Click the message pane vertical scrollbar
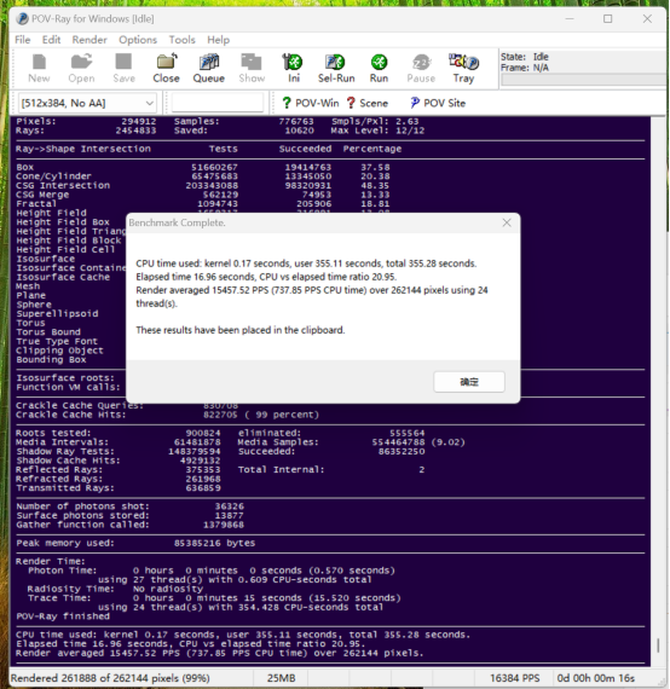The height and width of the screenshot is (689, 670). point(658,392)
